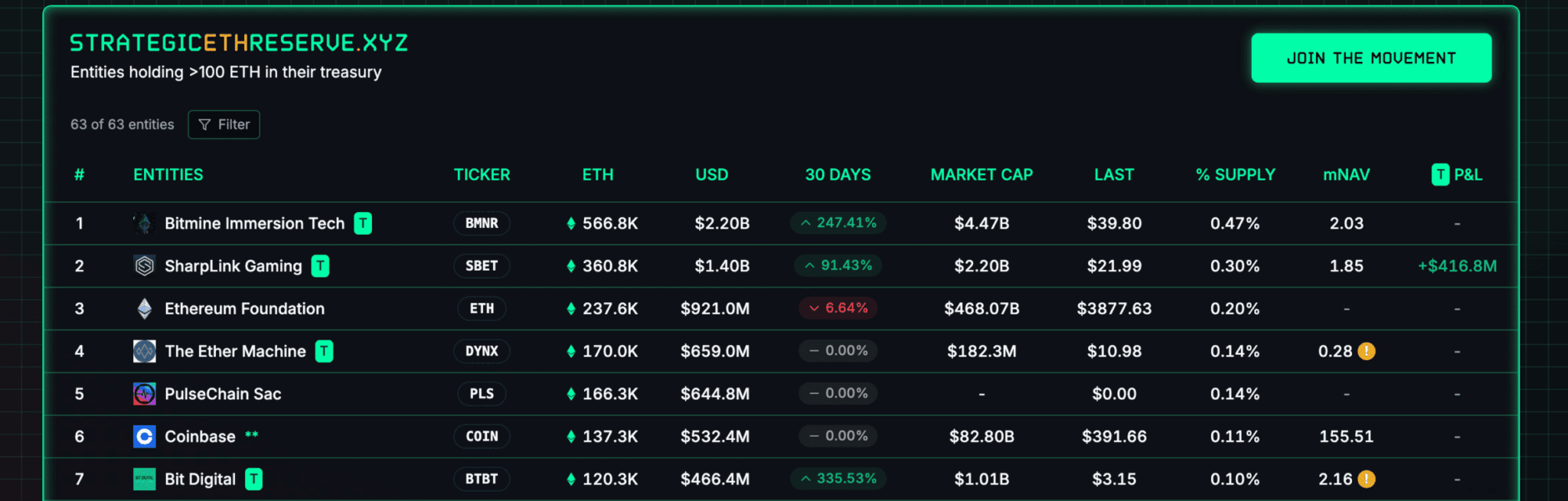Sort by the # column header
The width and height of the screenshot is (1568, 501).
pos(79,175)
